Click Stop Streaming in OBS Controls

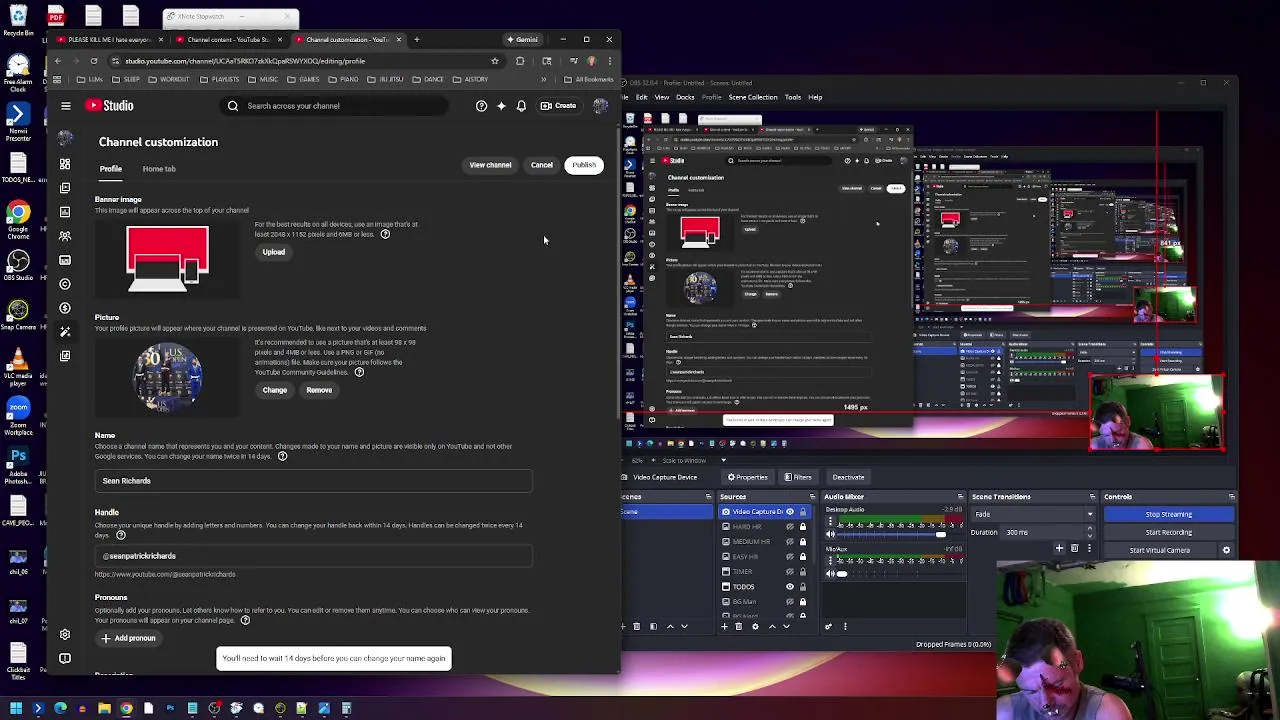[1169, 514]
